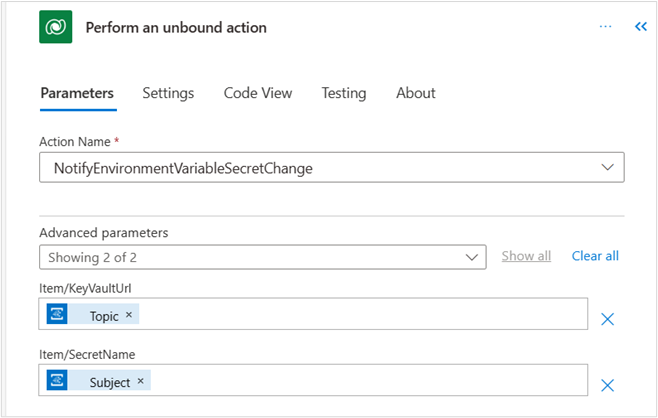Click the Action Name label
The width and height of the screenshot is (658, 418).
(x=75, y=142)
